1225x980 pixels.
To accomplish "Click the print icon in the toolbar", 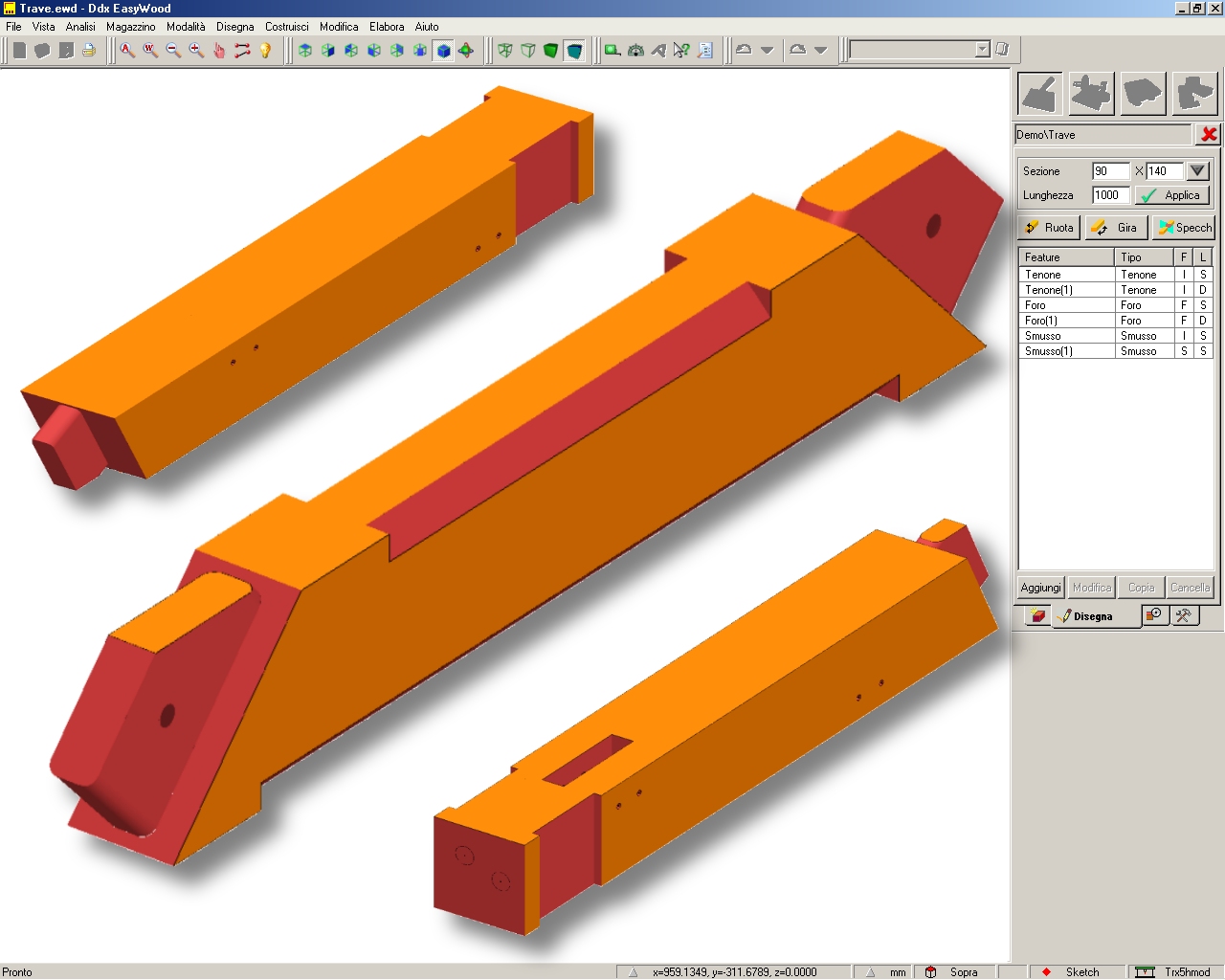I will [x=89, y=51].
